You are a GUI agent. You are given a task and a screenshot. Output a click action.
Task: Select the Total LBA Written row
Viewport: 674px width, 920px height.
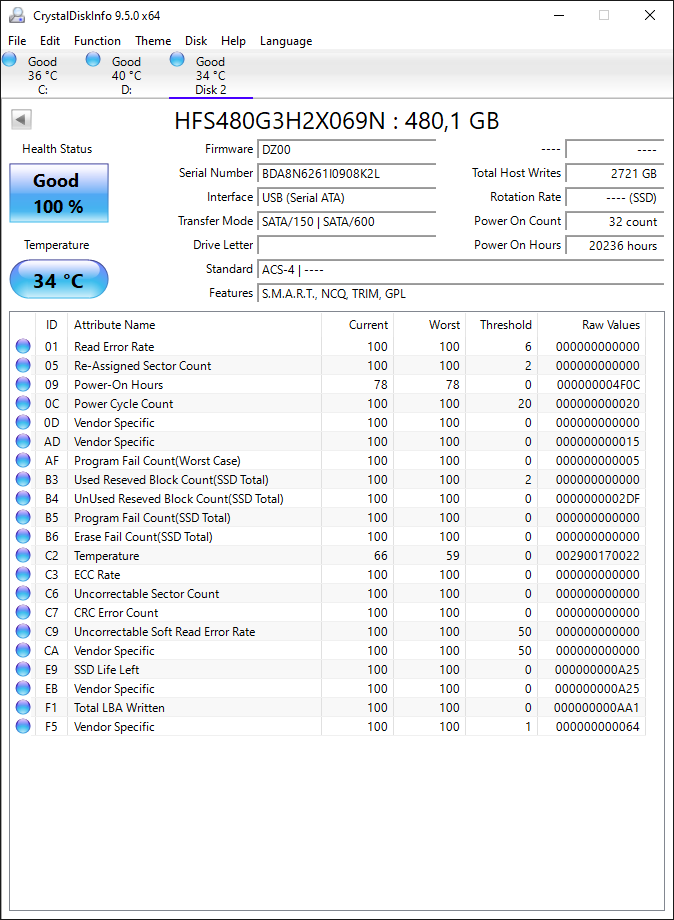(327, 708)
